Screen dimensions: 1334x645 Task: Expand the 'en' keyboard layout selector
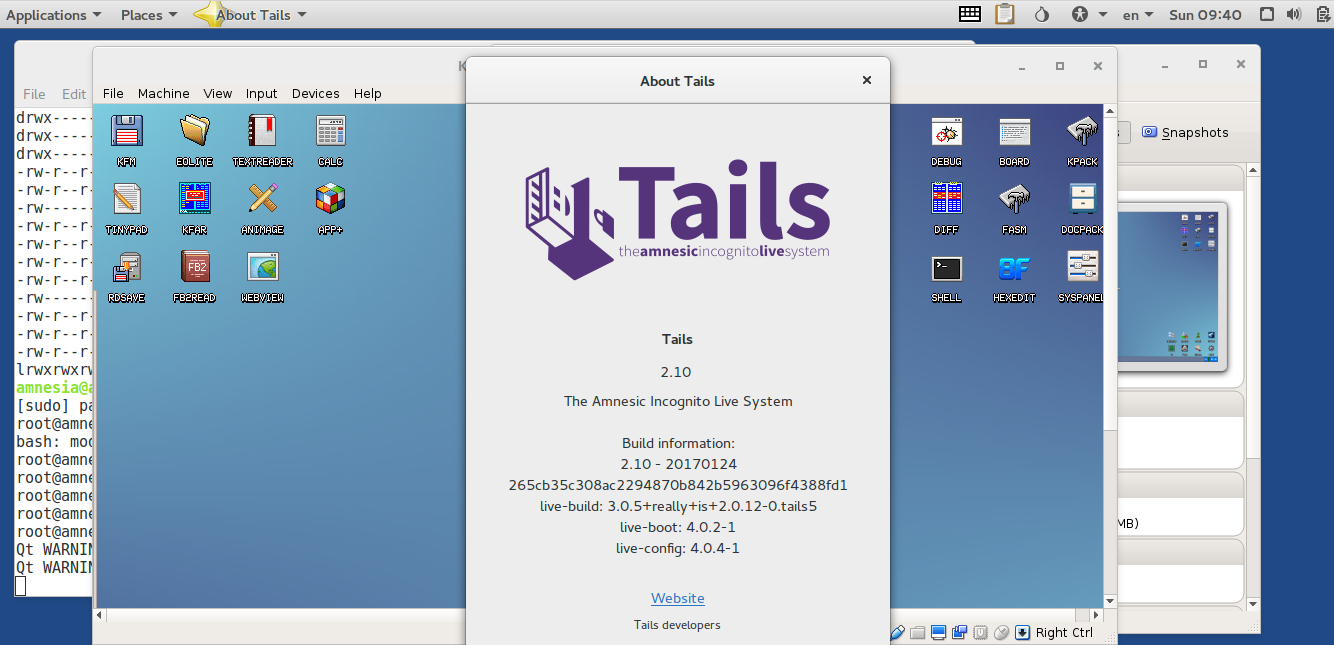tap(1138, 15)
